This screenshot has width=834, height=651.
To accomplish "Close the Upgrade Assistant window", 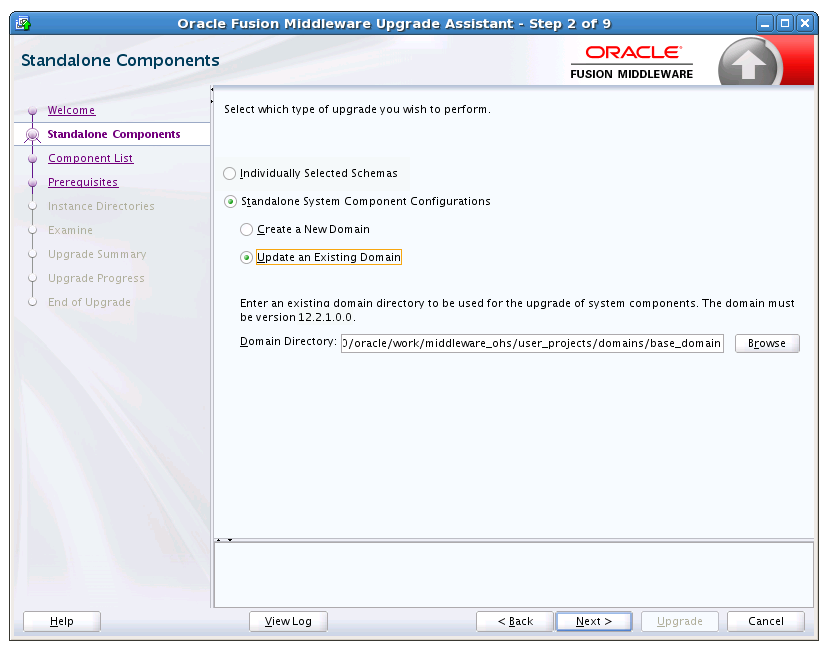I will [805, 23].
